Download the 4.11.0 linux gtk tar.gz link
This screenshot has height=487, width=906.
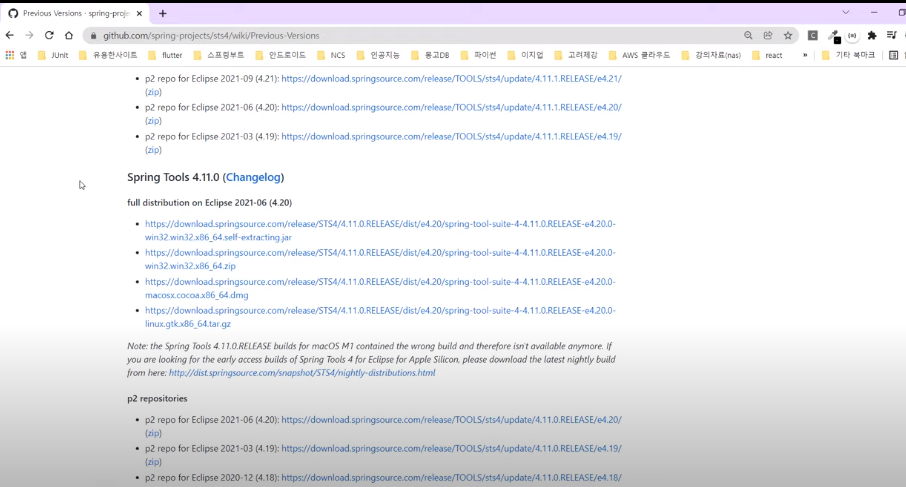click(x=380, y=317)
